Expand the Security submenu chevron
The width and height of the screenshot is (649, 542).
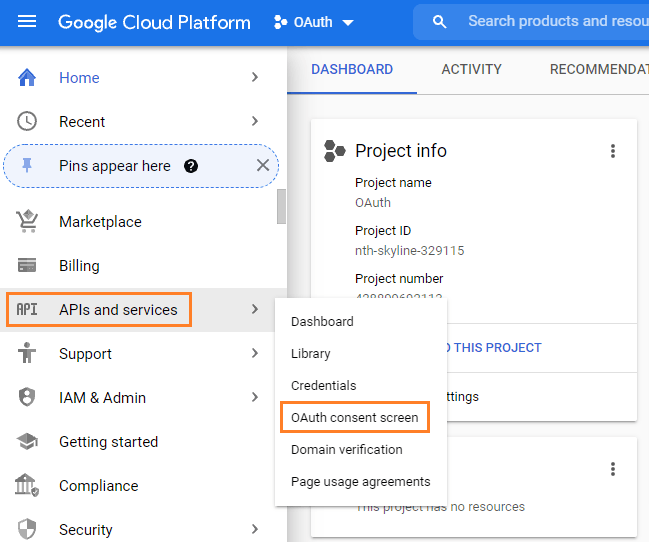[255, 529]
